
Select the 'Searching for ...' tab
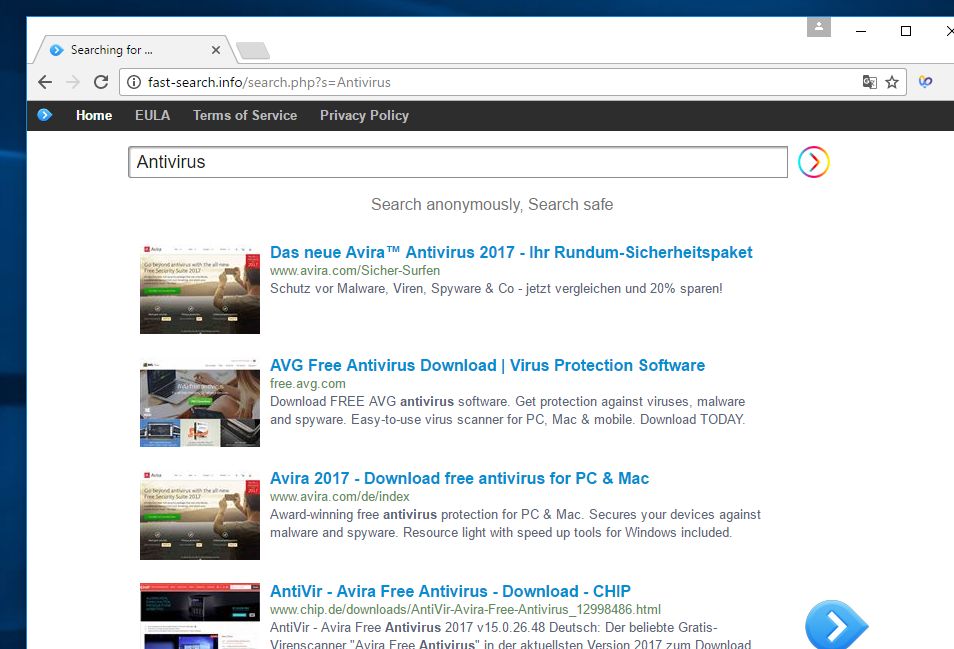tap(134, 50)
